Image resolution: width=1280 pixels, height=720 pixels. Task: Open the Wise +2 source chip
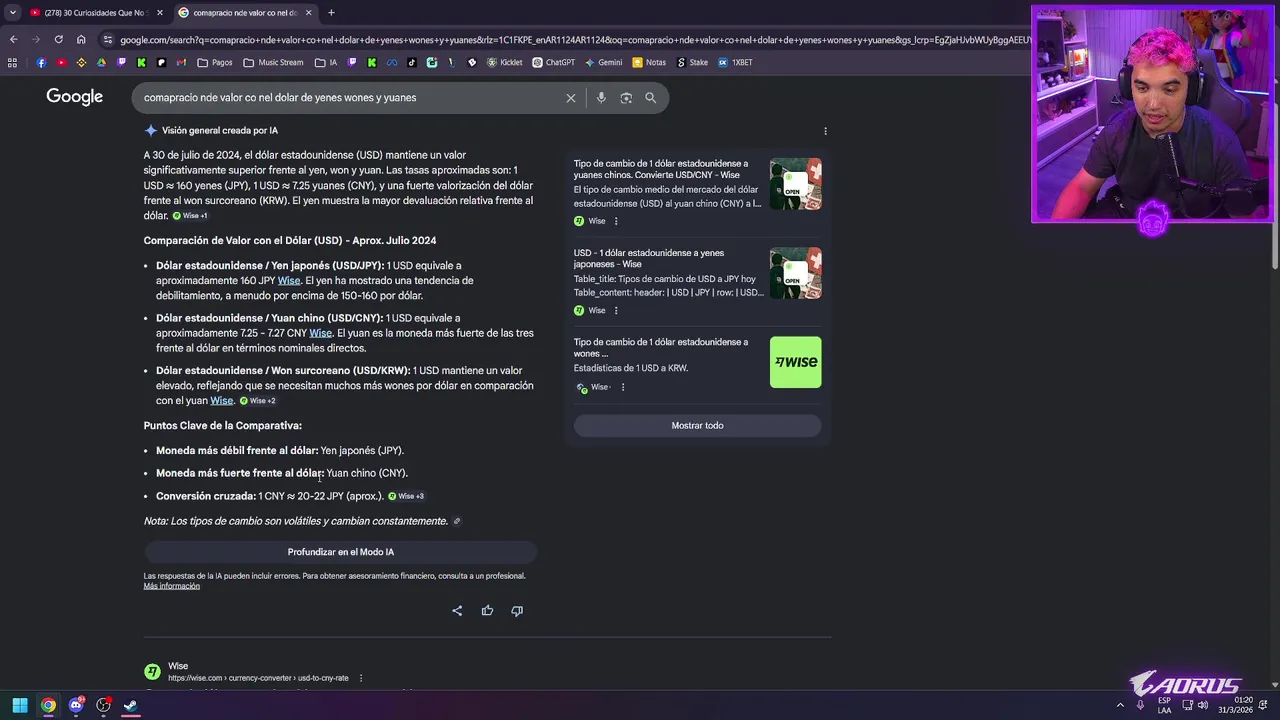(x=257, y=401)
